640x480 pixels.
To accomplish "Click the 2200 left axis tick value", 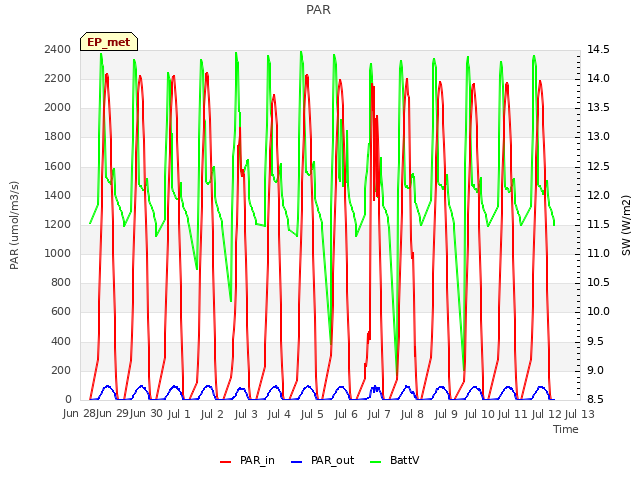I will (58, 78).
